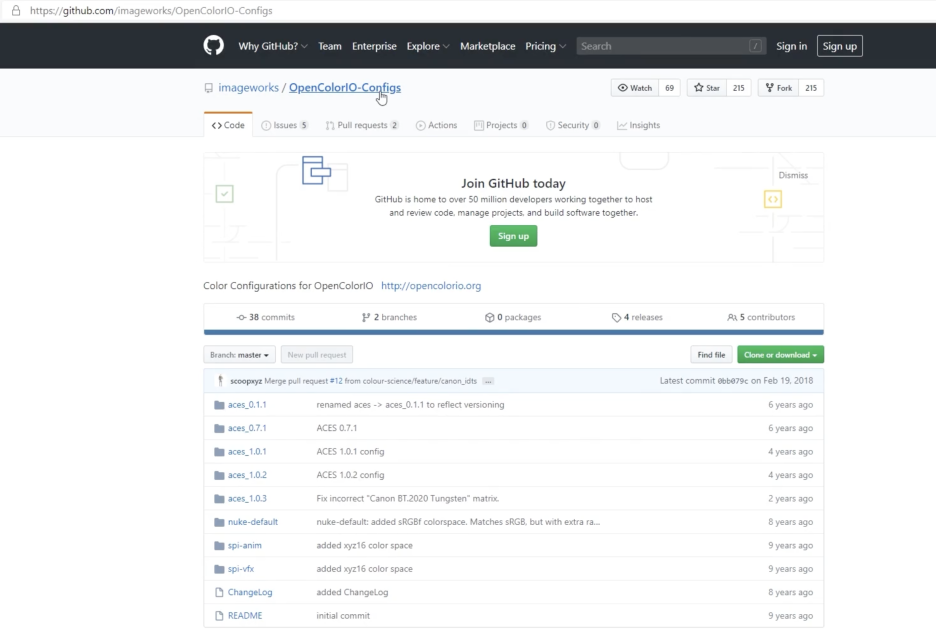Image resolution: width=936 pixels, height=635 pixels.
Task: Star the repository
Action: (707, 88)
